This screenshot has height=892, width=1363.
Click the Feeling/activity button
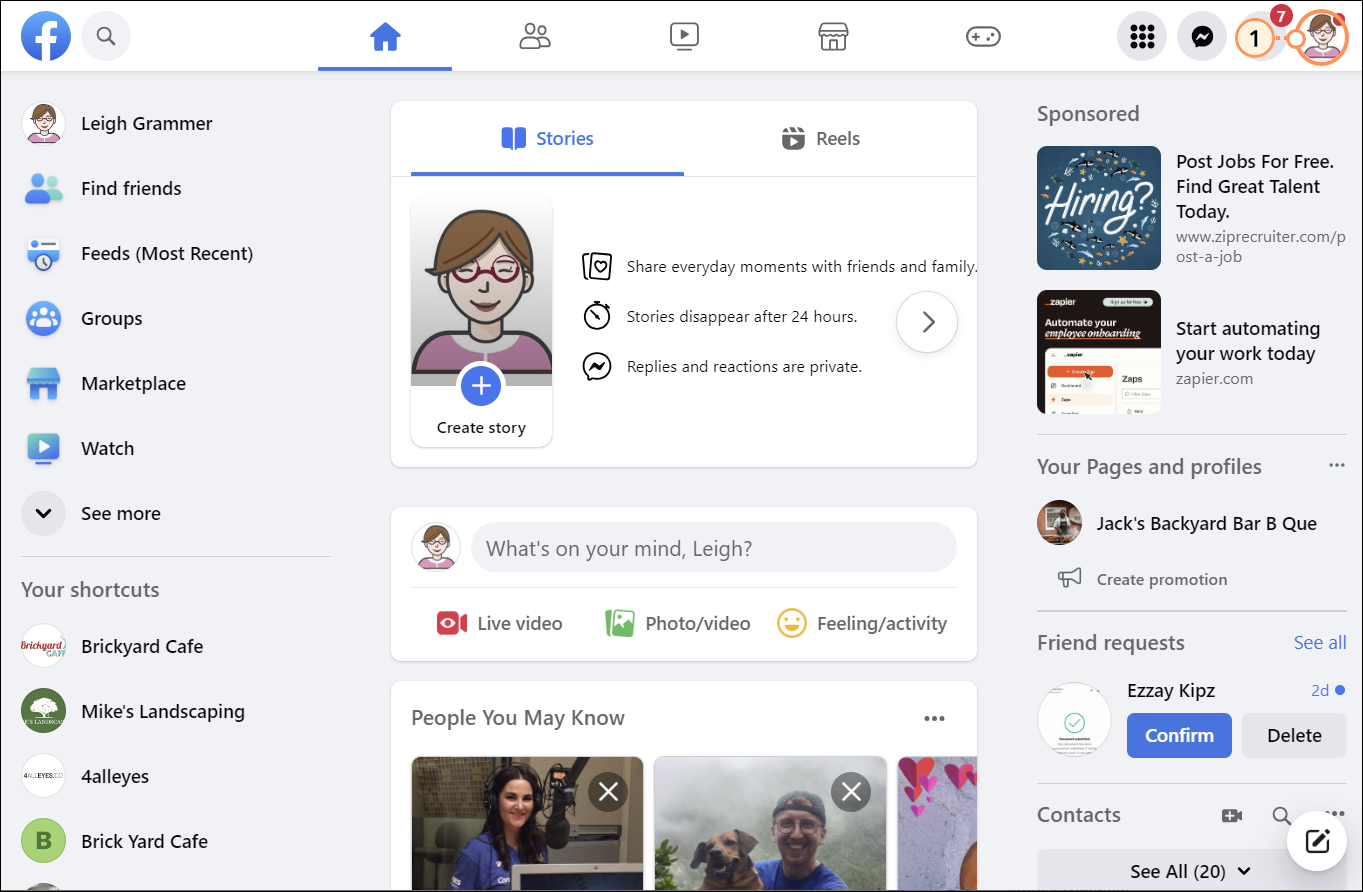coord(862,624)
